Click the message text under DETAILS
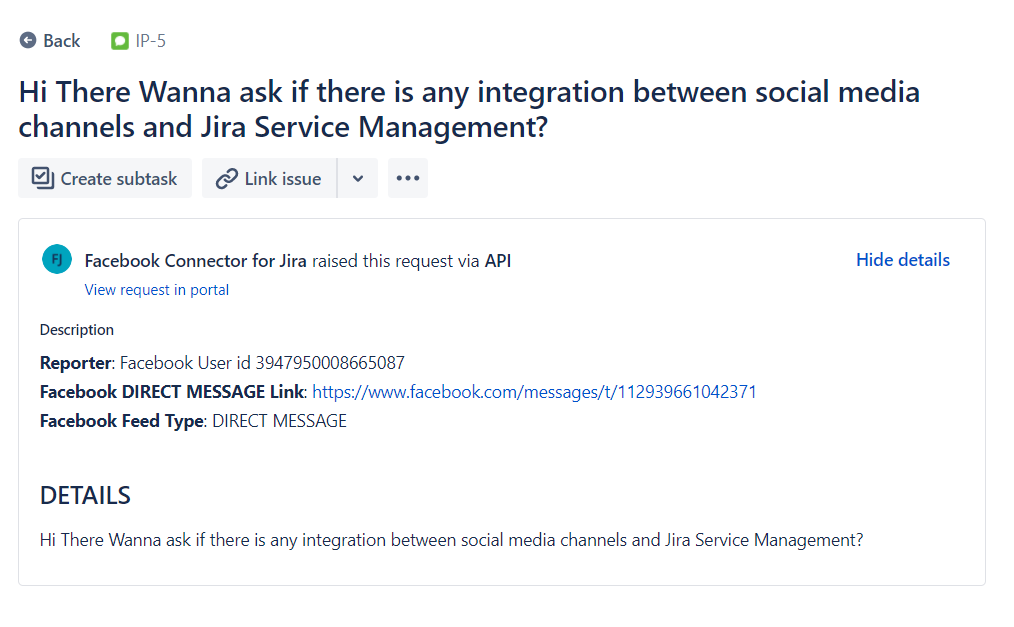The width and height of the screenshot is (1014, 627). (x=451, y=540)
